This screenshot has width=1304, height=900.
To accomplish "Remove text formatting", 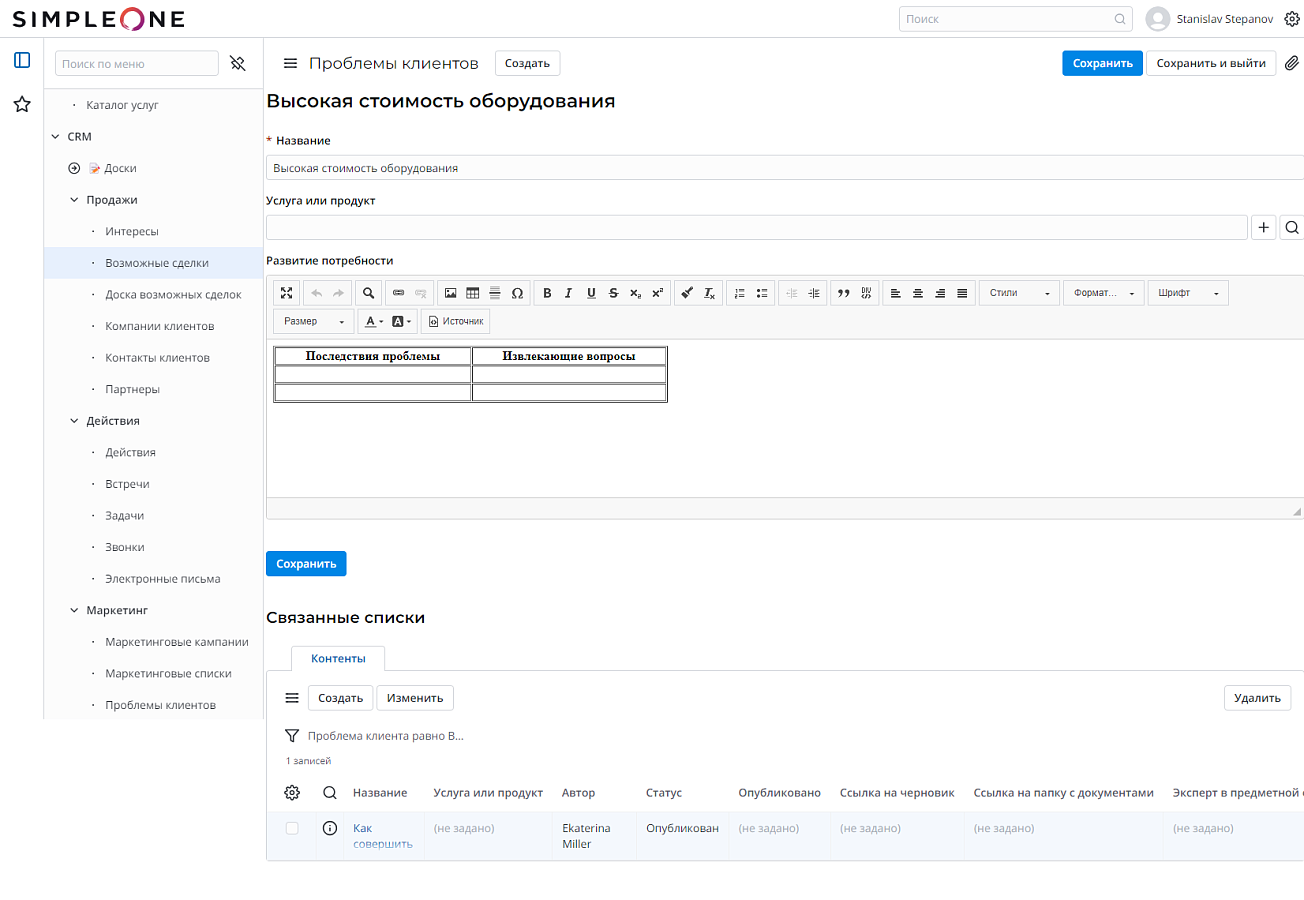I will click(x=709, y=293).
